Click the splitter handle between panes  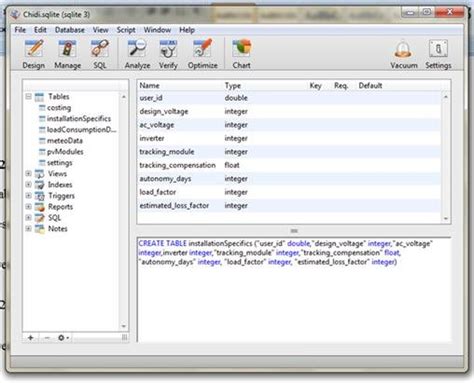click(x=294, y=231)
